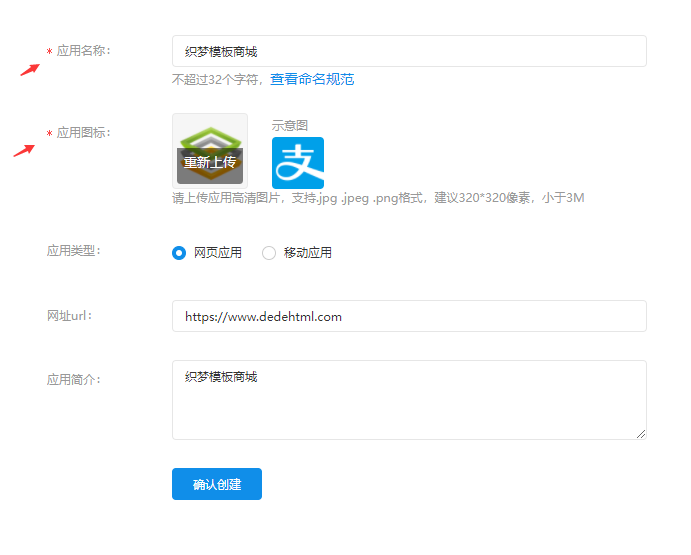691x555 pixels.
Task: Open the 查看命名规范 link
Action: pyautogui.click(x=312, y=79)
